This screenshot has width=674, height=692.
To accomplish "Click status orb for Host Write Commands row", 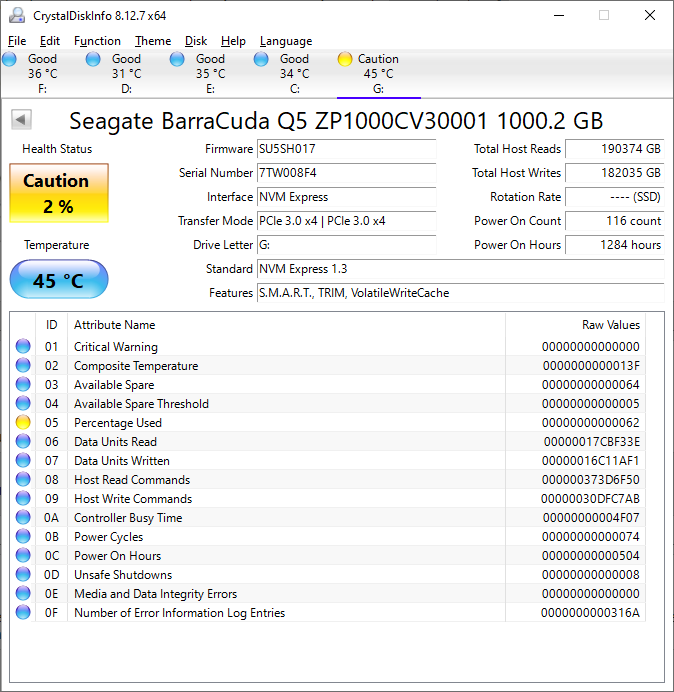I will pos(23,498).
